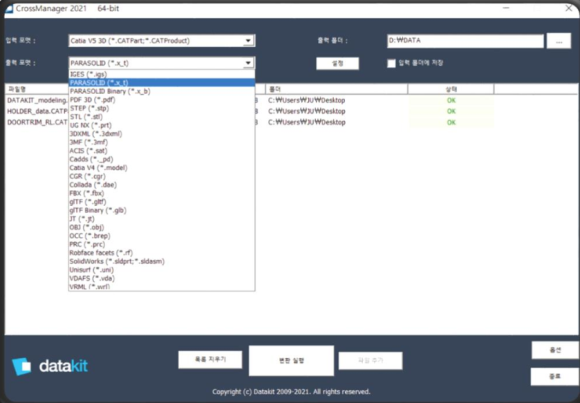Open the Catia V5 3D input format combo box

click(162, 41)
